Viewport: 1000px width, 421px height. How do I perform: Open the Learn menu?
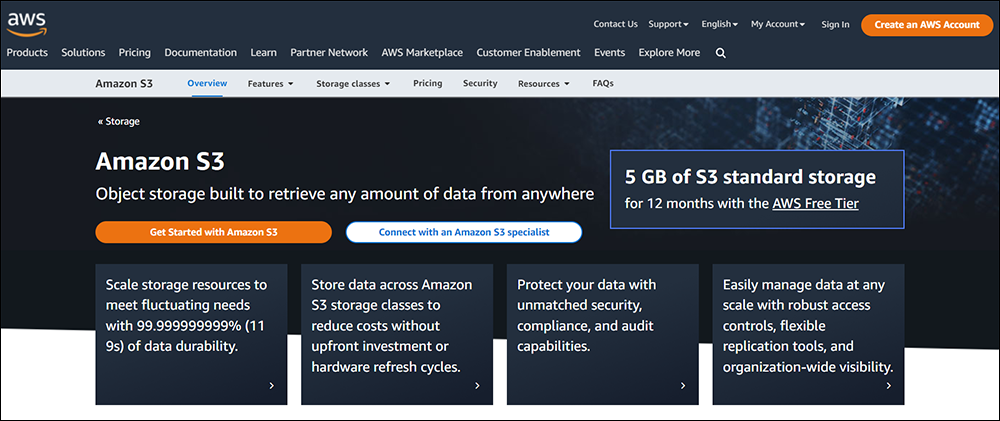[263, 52]
